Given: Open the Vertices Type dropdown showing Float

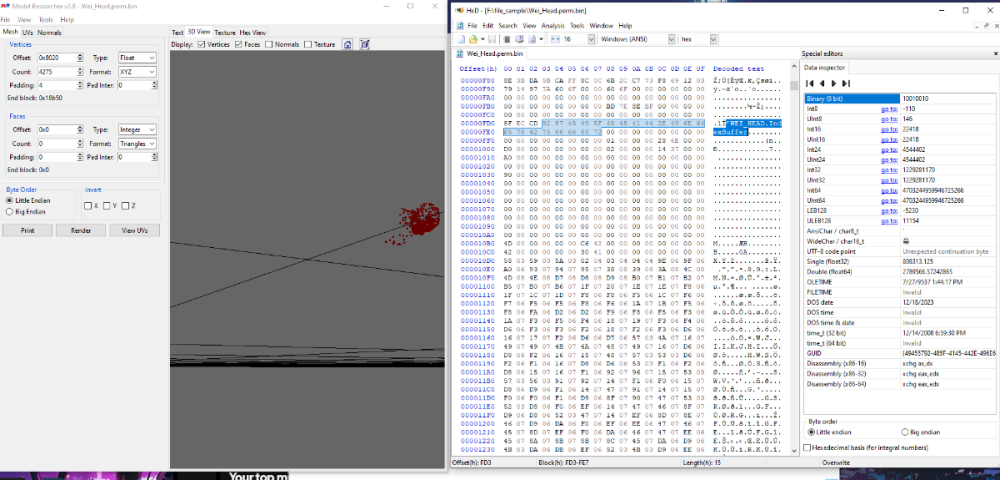Looking at the screenshot, I should pyautogui.click(x=138, y=58).
